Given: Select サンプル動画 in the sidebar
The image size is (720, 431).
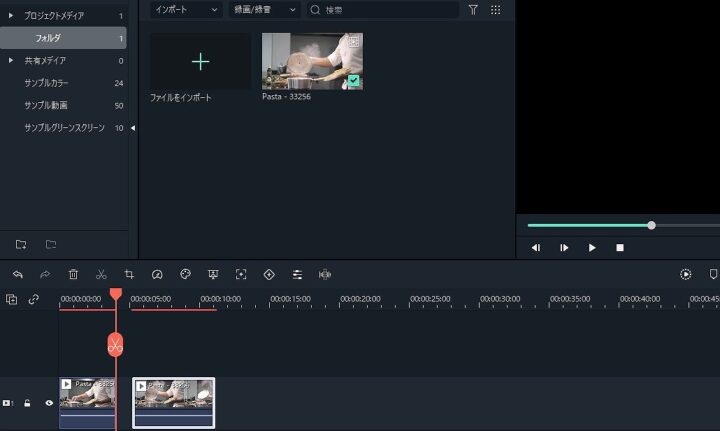Looking at the screenshot, I should tap(45, 105).
